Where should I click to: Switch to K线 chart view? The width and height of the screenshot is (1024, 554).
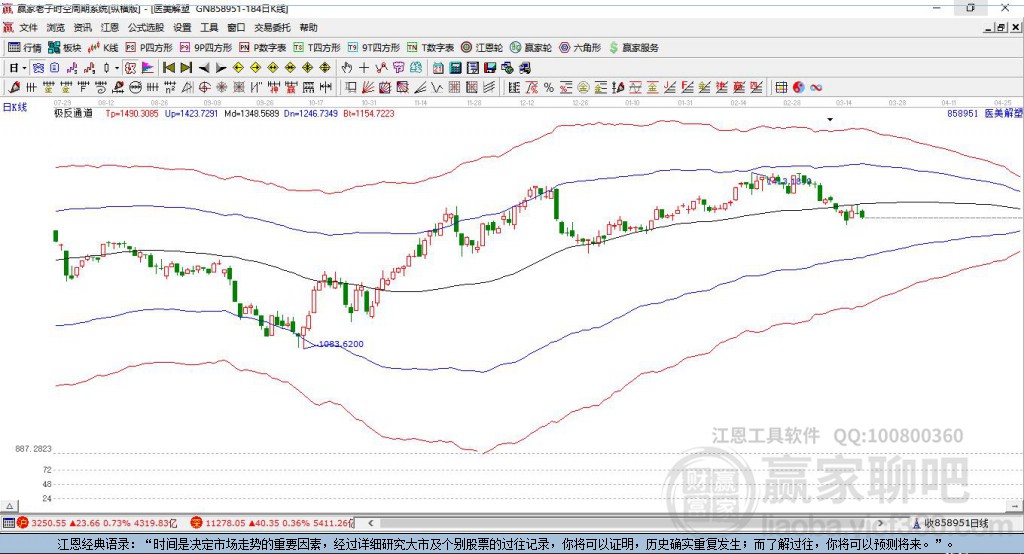coord(103,48)
